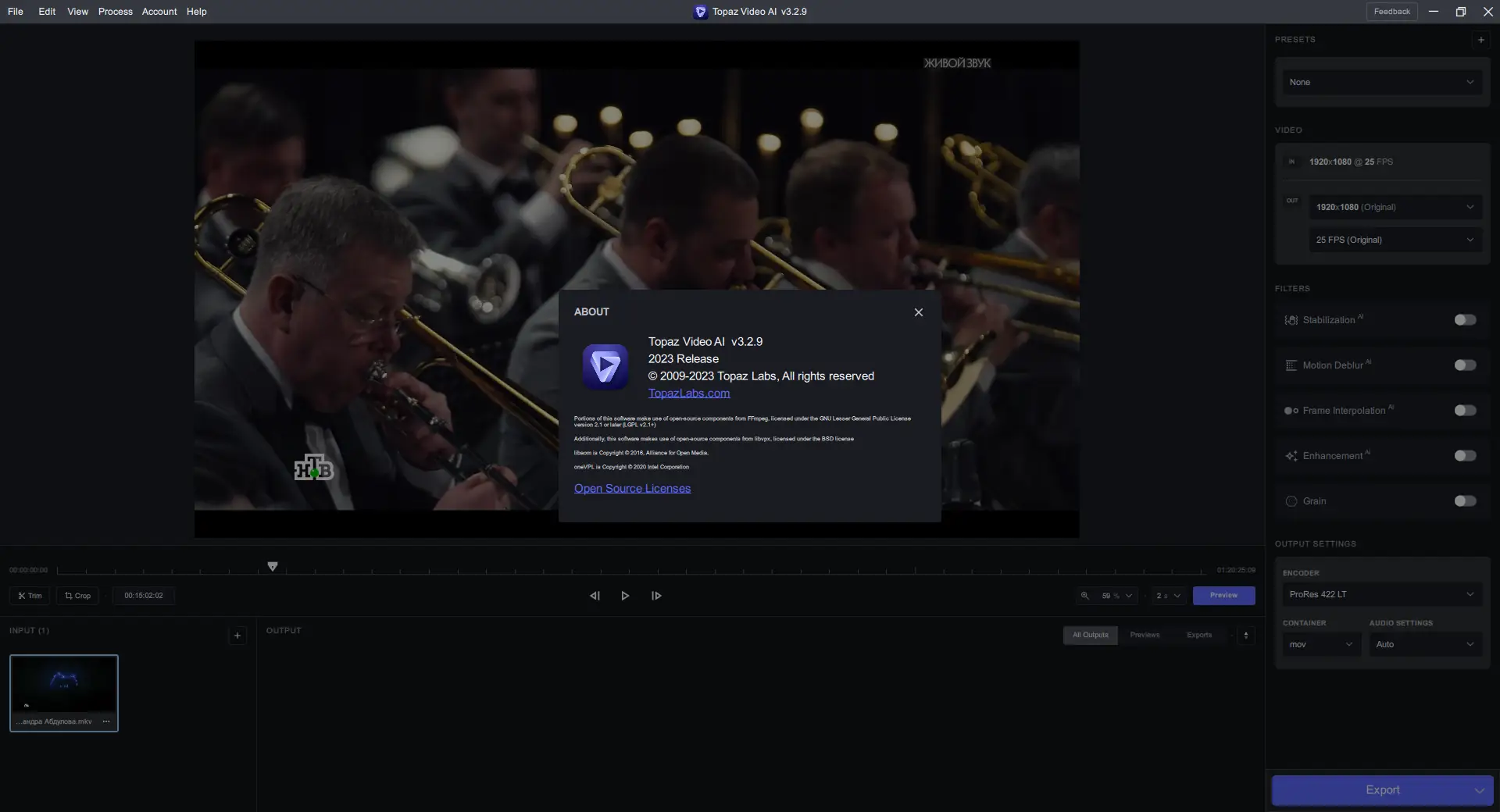This screenshot has width=1500, height=812.
Task: Open the TopazLabs.com link
Action: pos(689,394)
